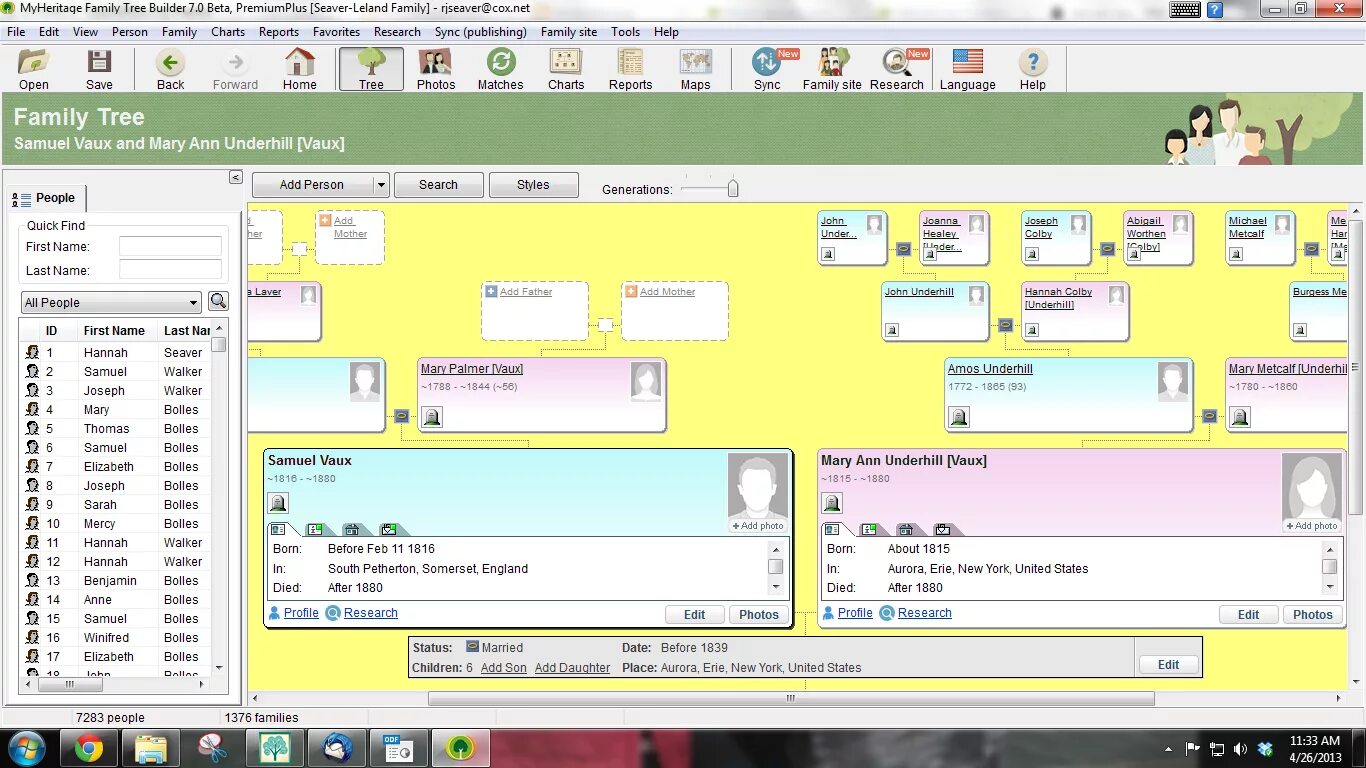Viewport: 1366px width, 768px height.
Task: Open the Charts menu
Action: click(228, 32)
